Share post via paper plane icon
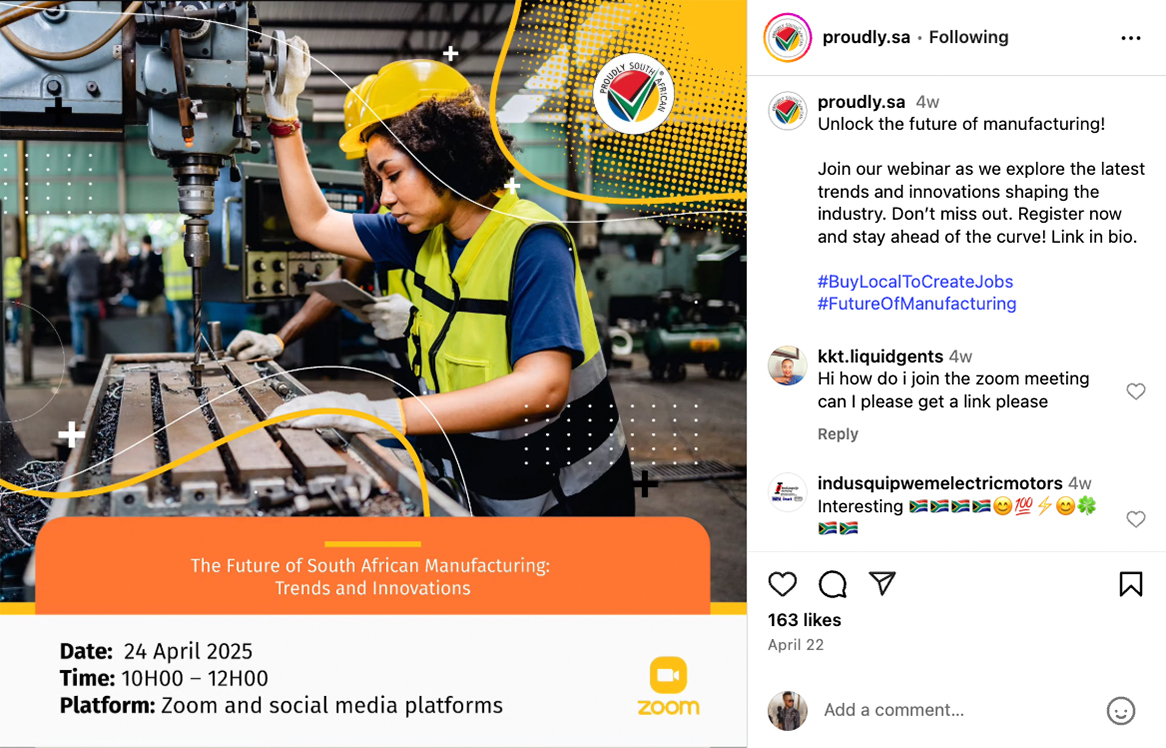 (882, 584)
